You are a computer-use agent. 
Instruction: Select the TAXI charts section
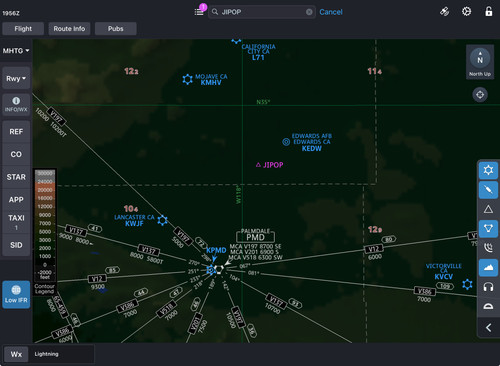tap(16, 222)
